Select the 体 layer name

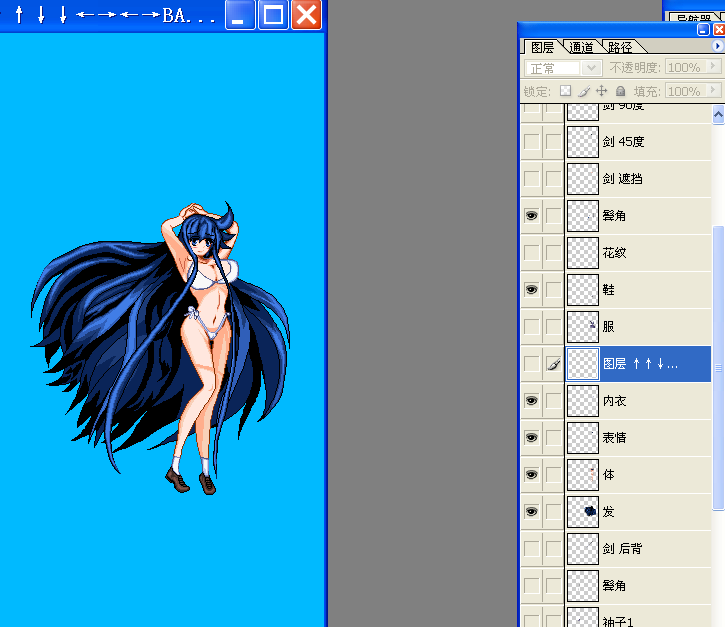point(608,475)
